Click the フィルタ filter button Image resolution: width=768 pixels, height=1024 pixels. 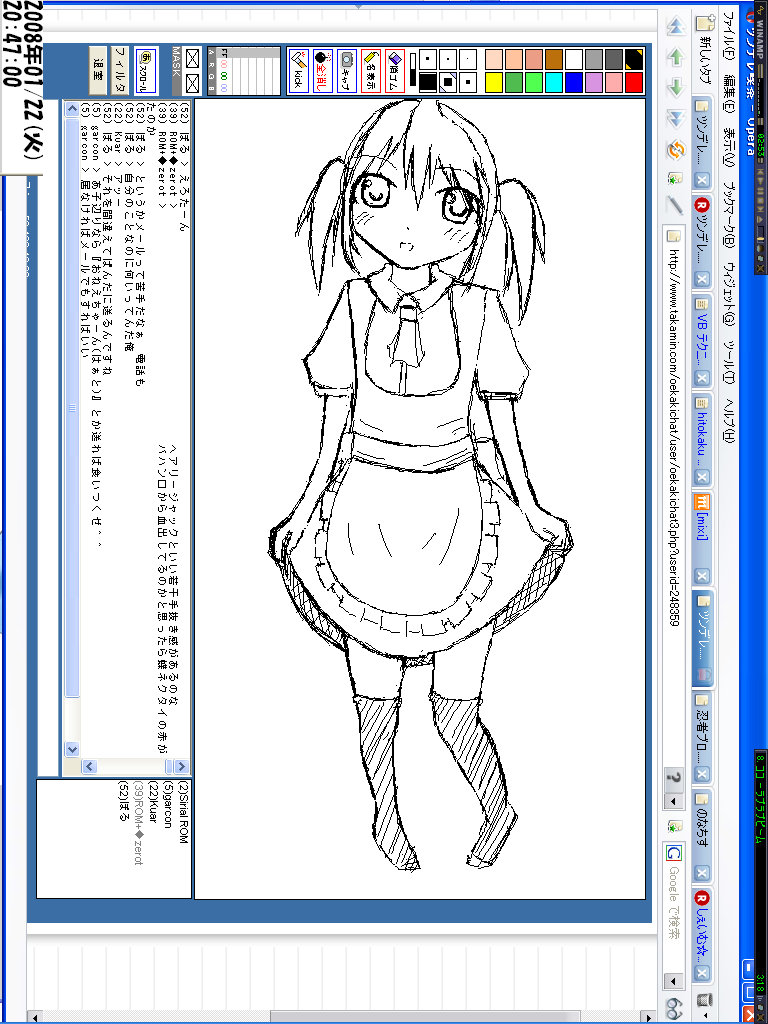click(x=121, y=70)
